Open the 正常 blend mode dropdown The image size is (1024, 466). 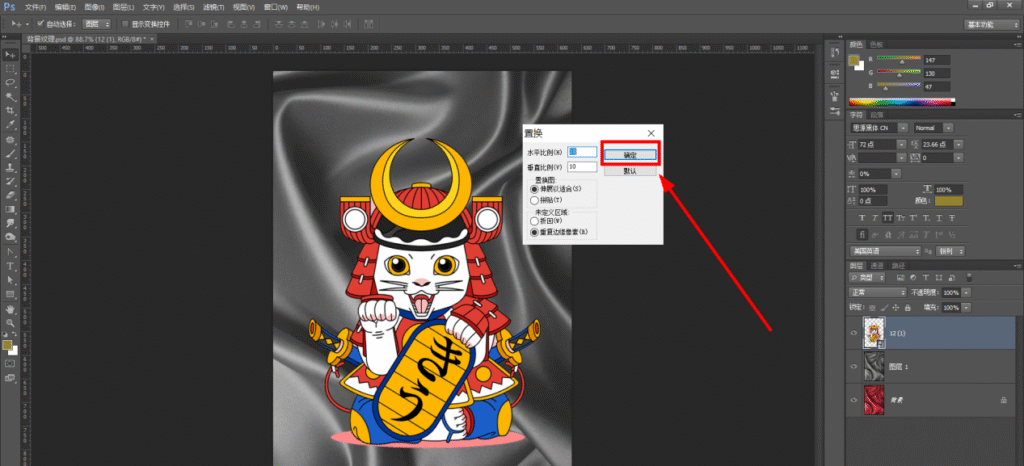click(878, 292)
